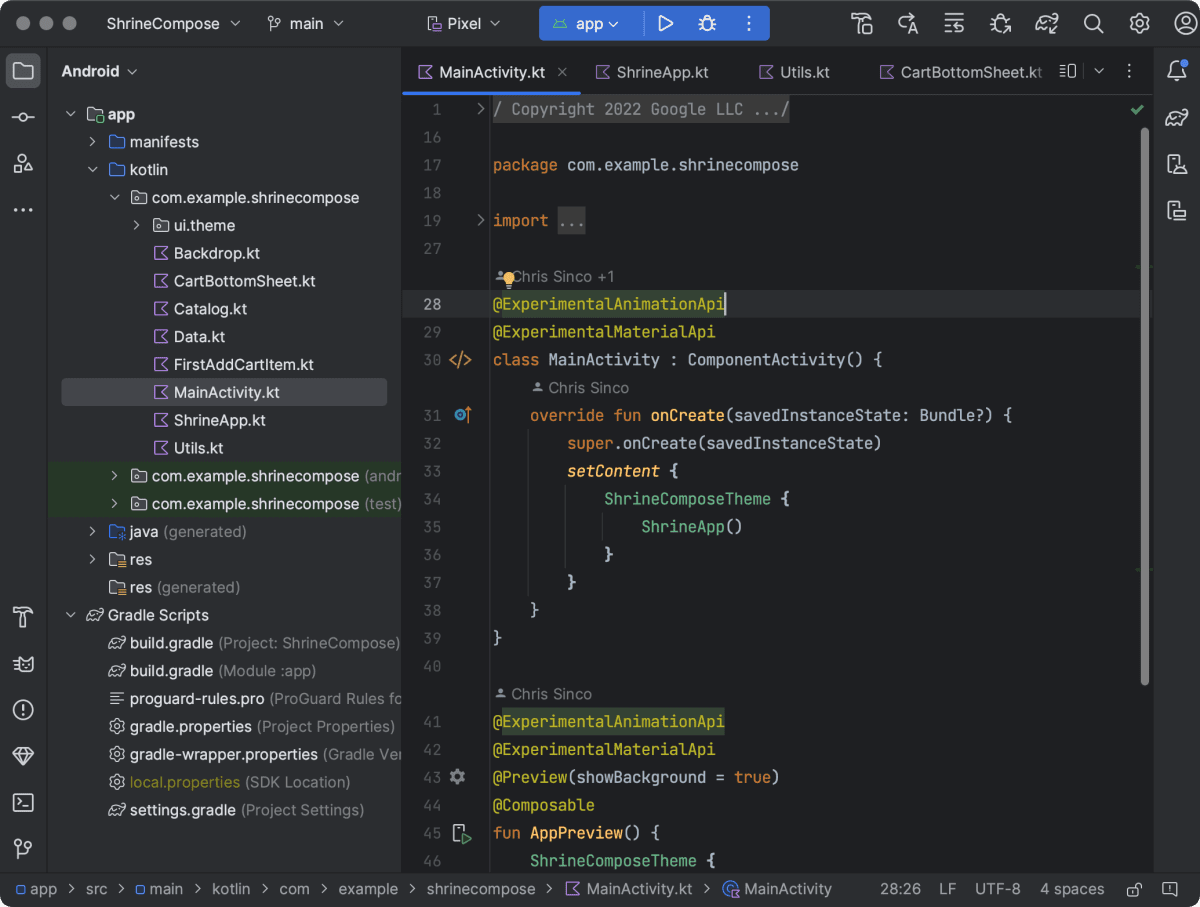Open the Pixel device selector dropdown
1200x907 pixels.
tap(463, 23)
